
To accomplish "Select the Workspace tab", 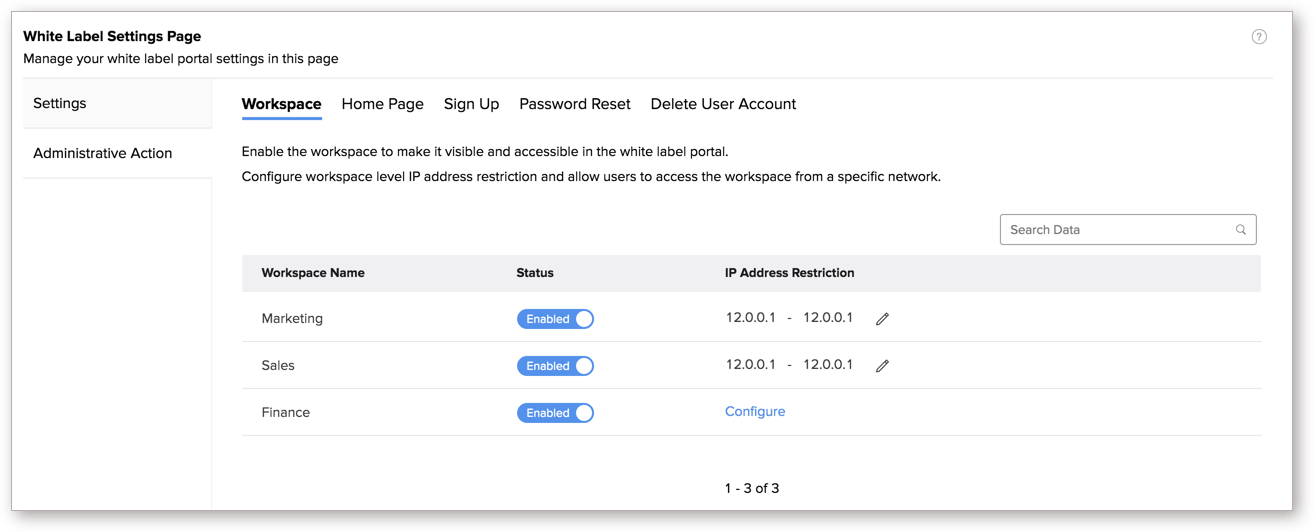I will click(282, 104).
